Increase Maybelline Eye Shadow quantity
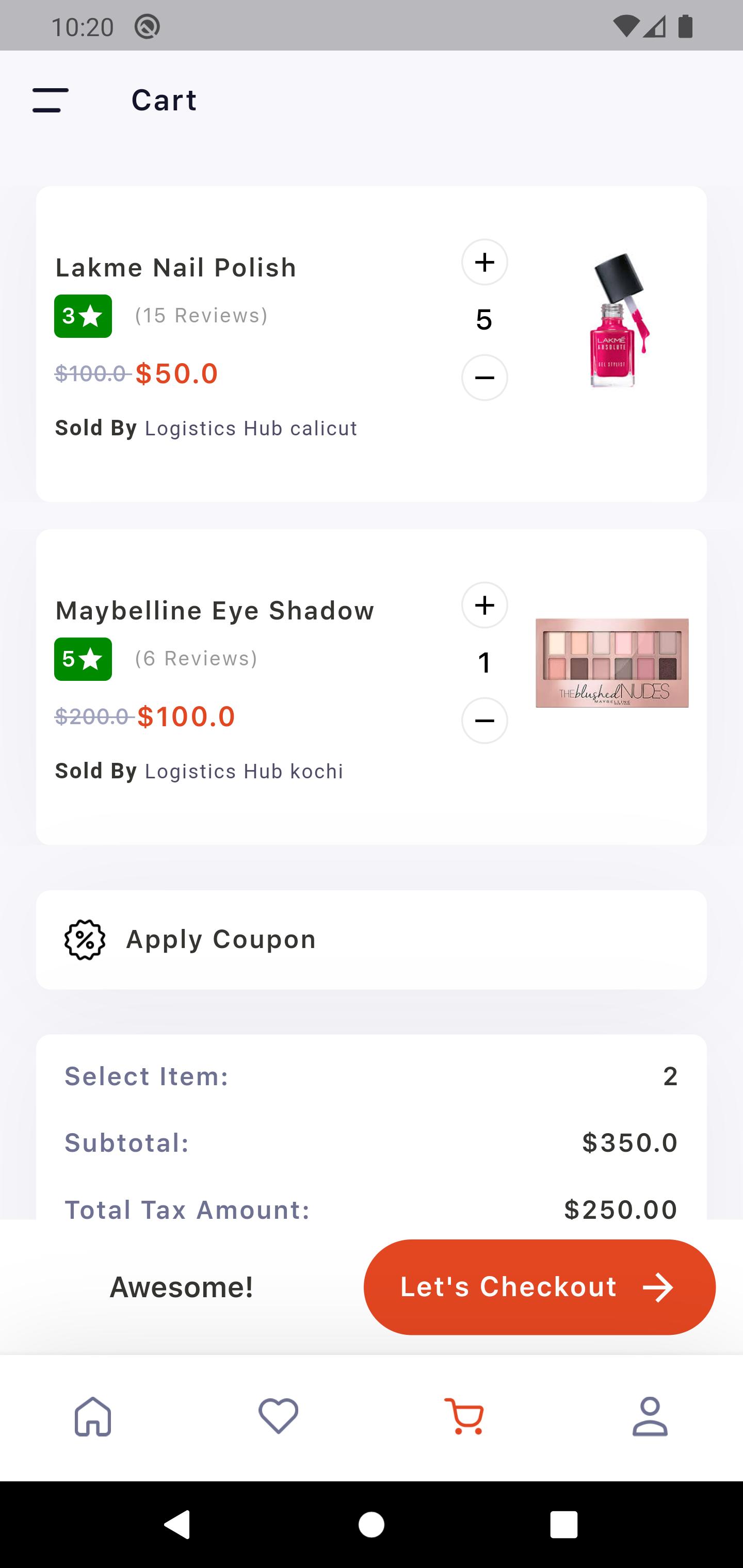The image size is (743, 1568). 484,605
